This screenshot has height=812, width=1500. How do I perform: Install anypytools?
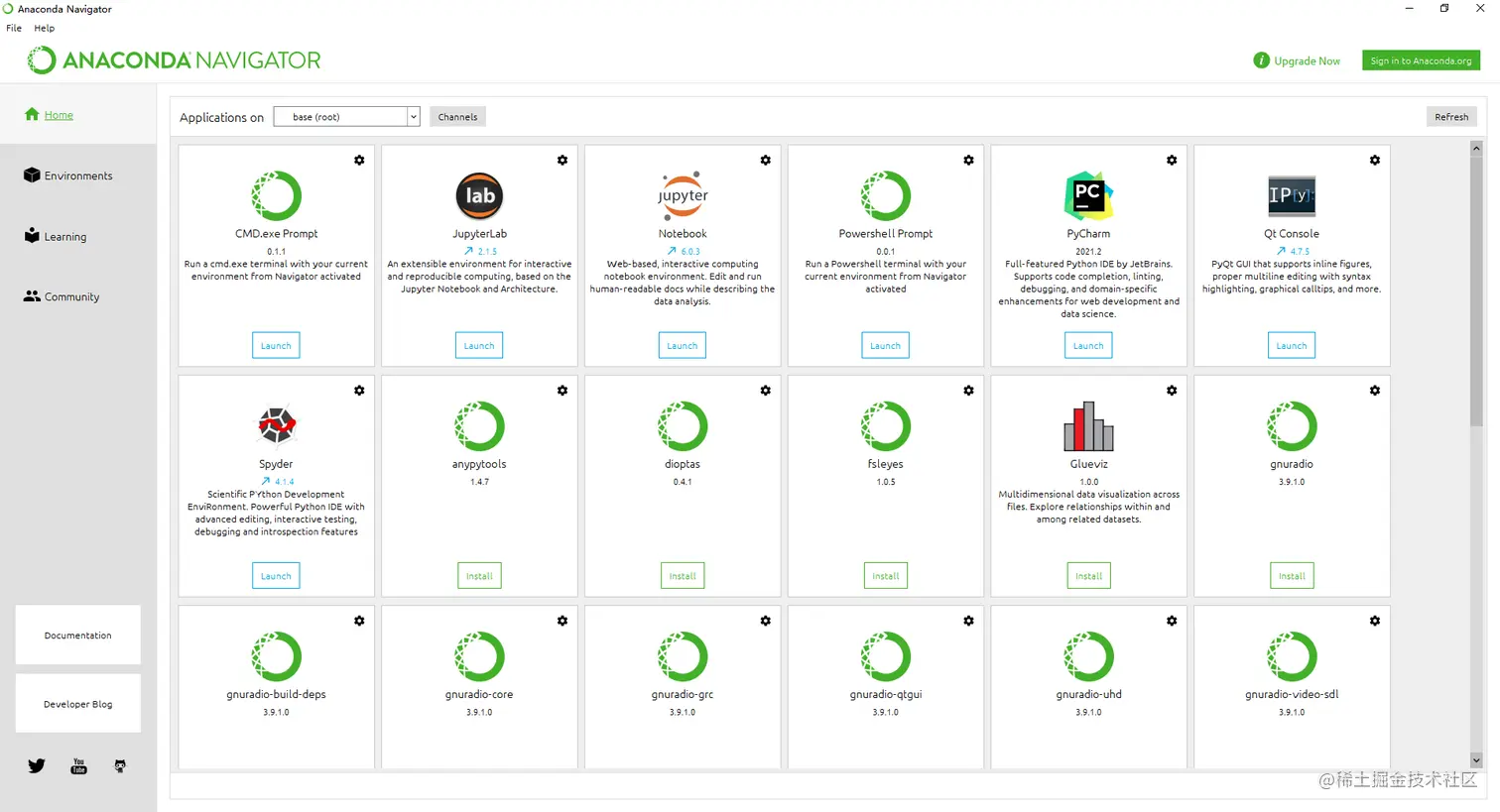click(x=479, y=576)
